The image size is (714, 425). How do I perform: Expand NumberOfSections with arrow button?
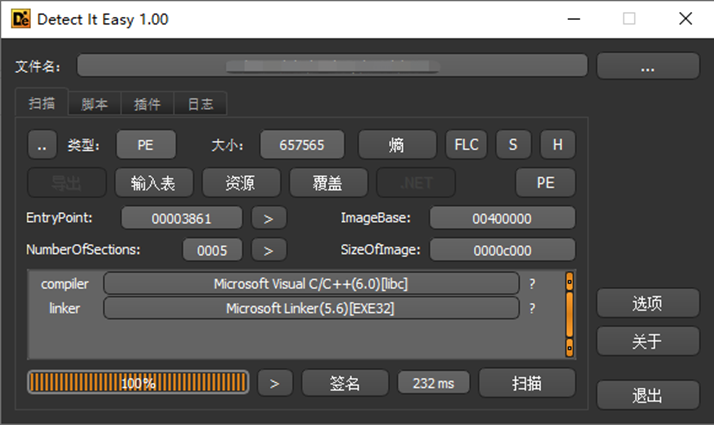269,250
